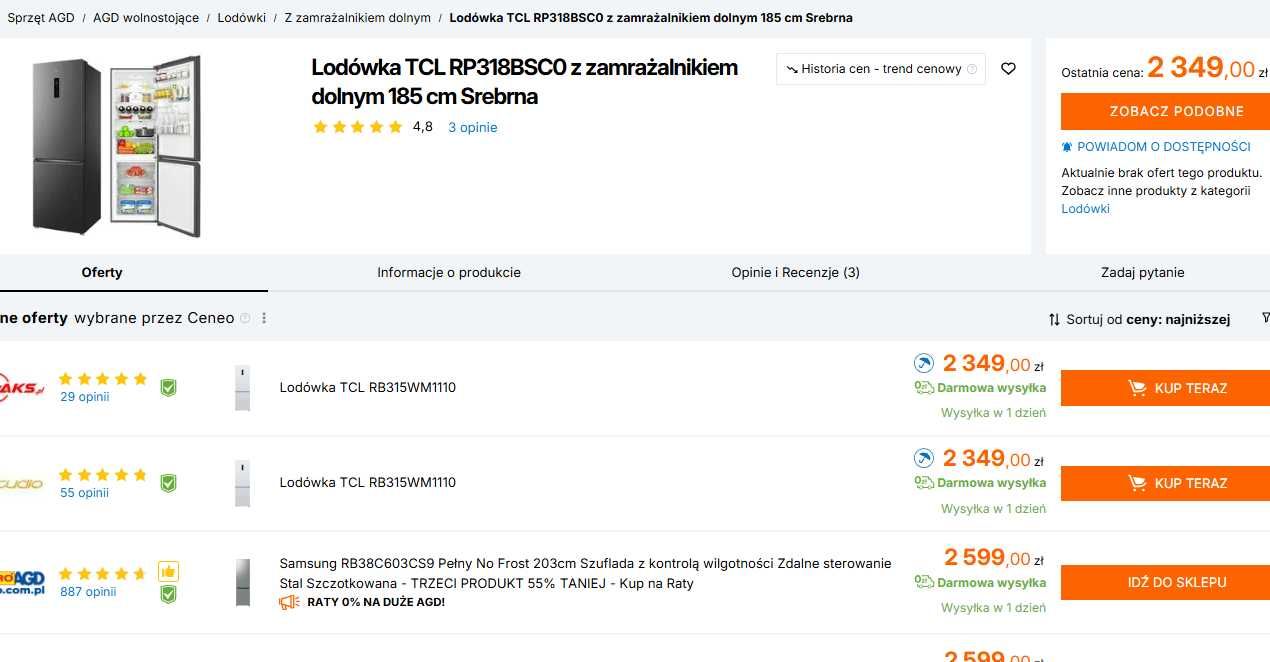
Task: Open the 55 opinii shop reviews link
Action: [x=85, y=493]
